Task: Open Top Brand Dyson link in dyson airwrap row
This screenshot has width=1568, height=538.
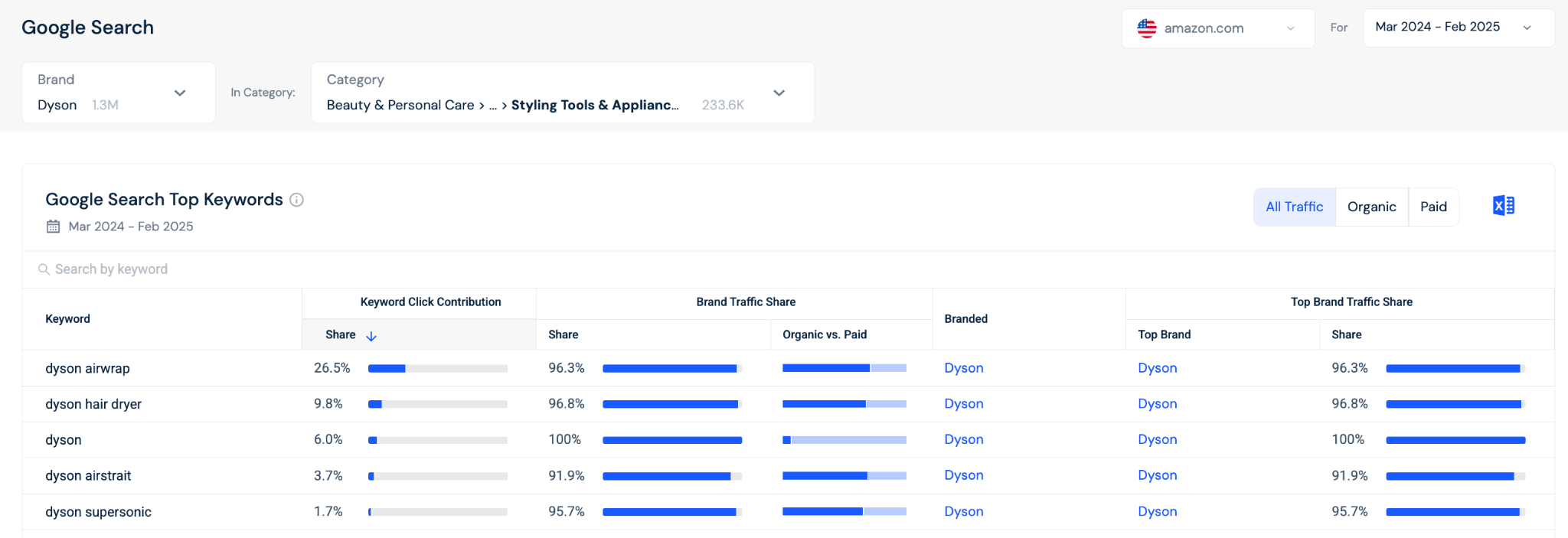Action: pyautogui.click(x=1158, y=368)
